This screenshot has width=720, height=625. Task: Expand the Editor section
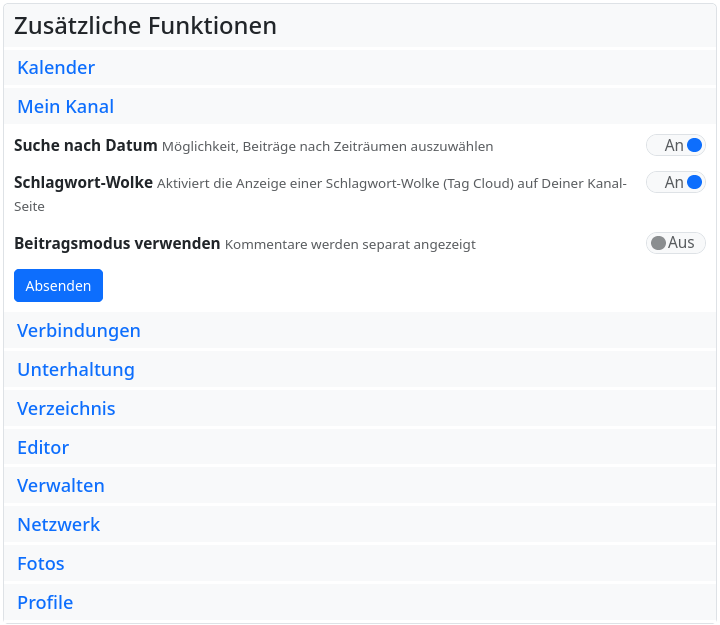point(43,448)
